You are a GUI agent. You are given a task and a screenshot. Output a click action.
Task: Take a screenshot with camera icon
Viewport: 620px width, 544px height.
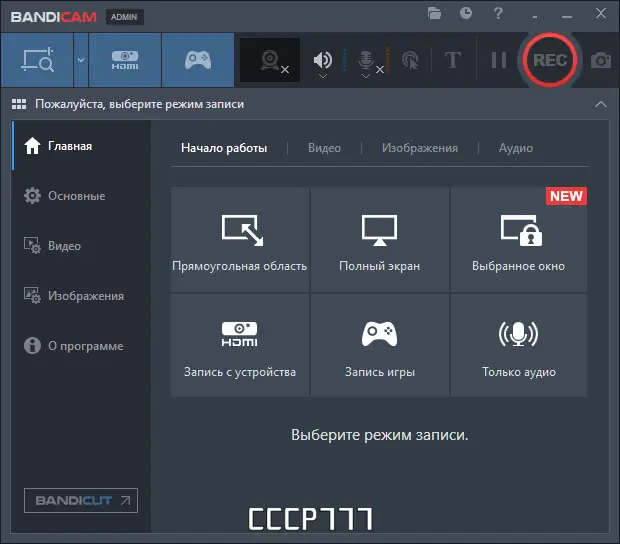[x=601, y=60]
